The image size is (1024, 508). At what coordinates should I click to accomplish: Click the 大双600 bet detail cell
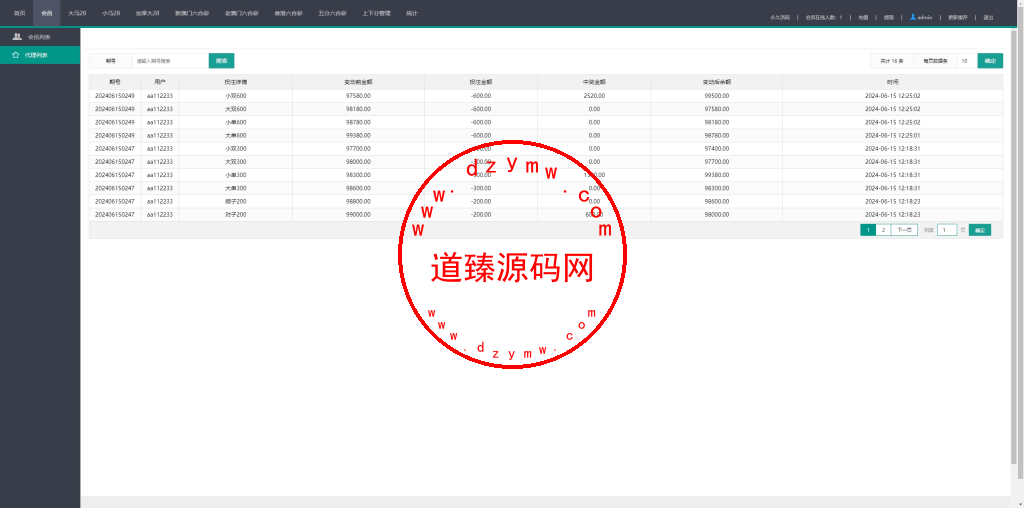(236, 109)
